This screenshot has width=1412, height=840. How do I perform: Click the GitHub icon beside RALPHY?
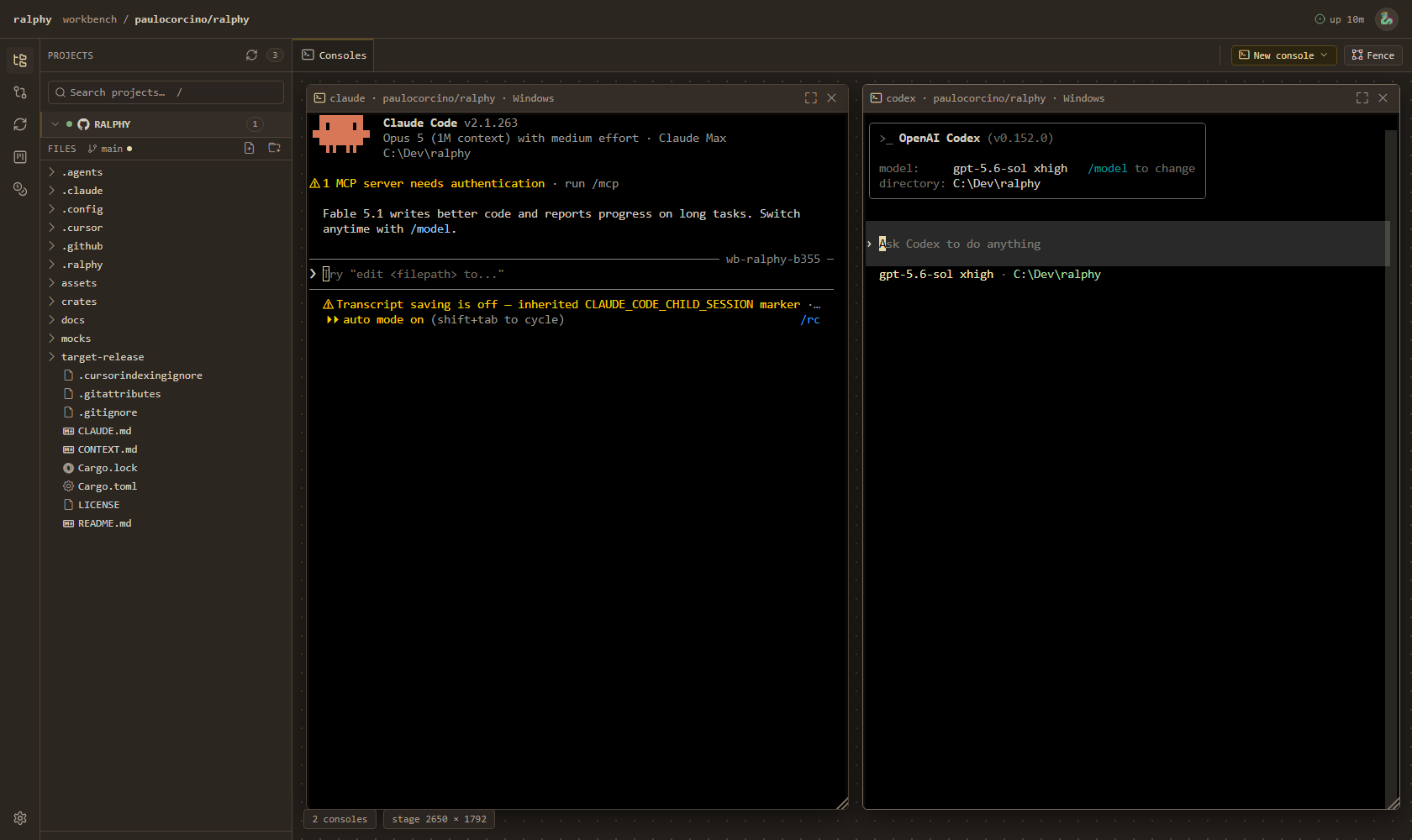coord(83,124)
